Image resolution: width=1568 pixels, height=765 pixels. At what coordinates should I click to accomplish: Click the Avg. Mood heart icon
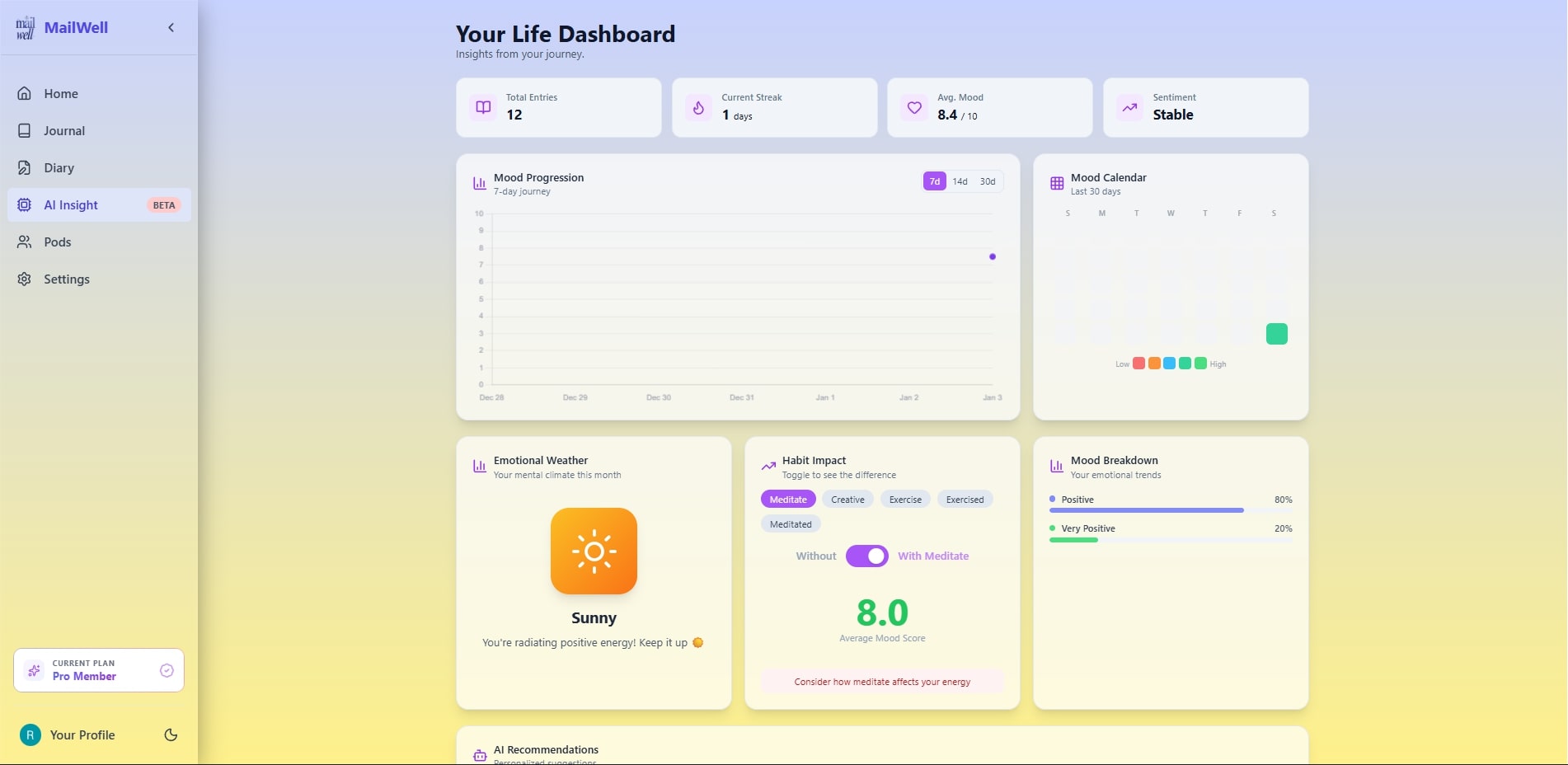(914, 108)
